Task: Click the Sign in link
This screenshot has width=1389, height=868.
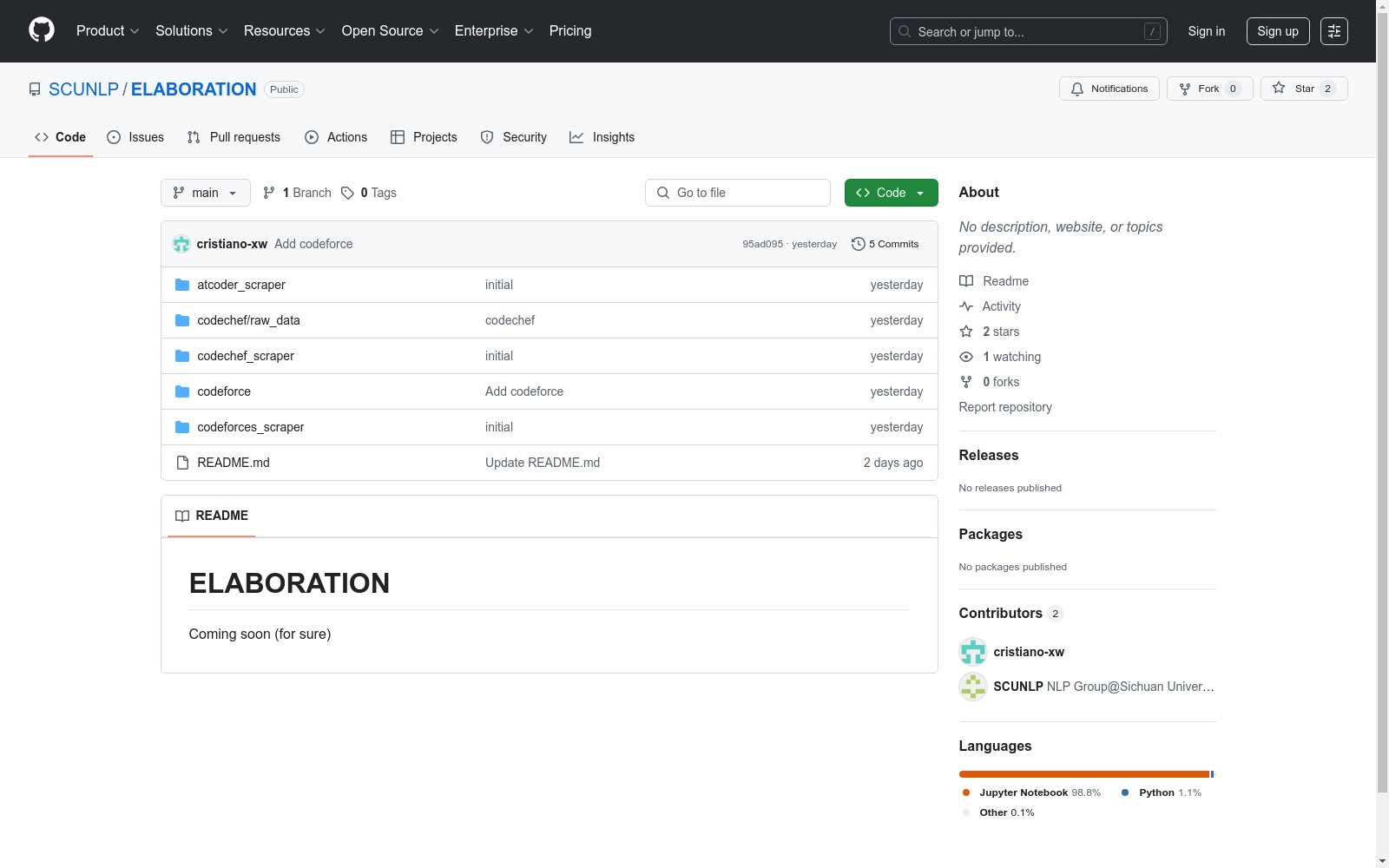Action: click(x=1207, y=31)
